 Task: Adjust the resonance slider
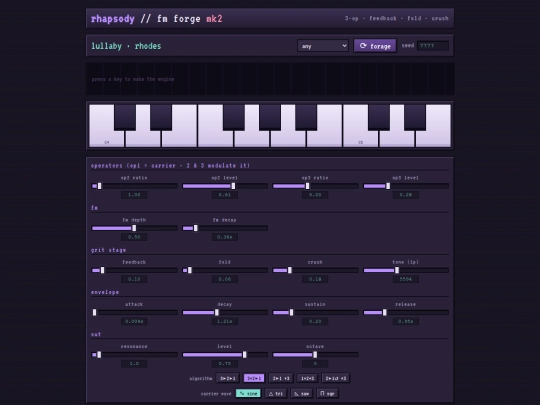coord(134,354)
